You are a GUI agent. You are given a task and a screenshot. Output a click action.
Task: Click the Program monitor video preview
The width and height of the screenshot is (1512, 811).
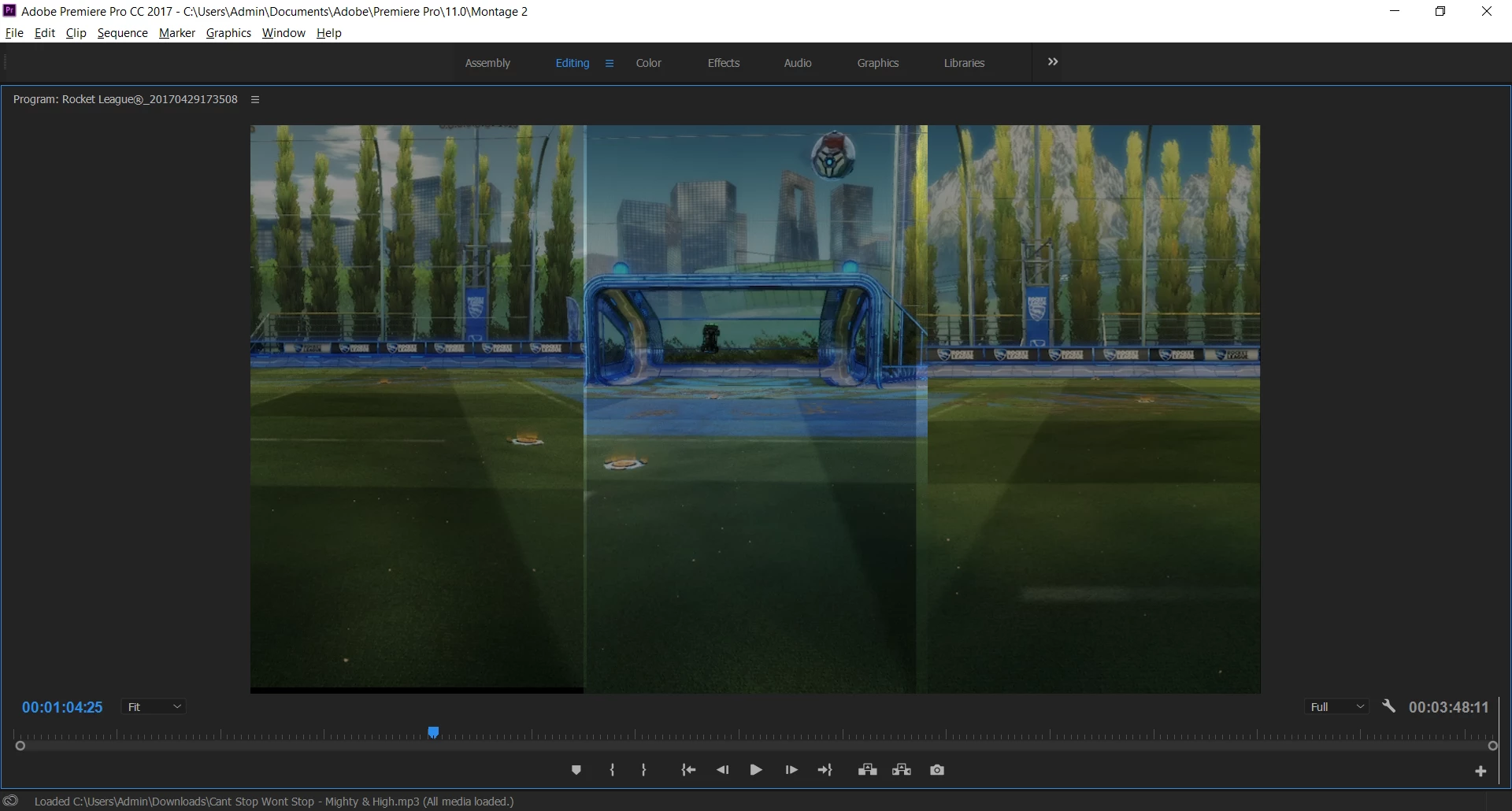pos(755,409)
